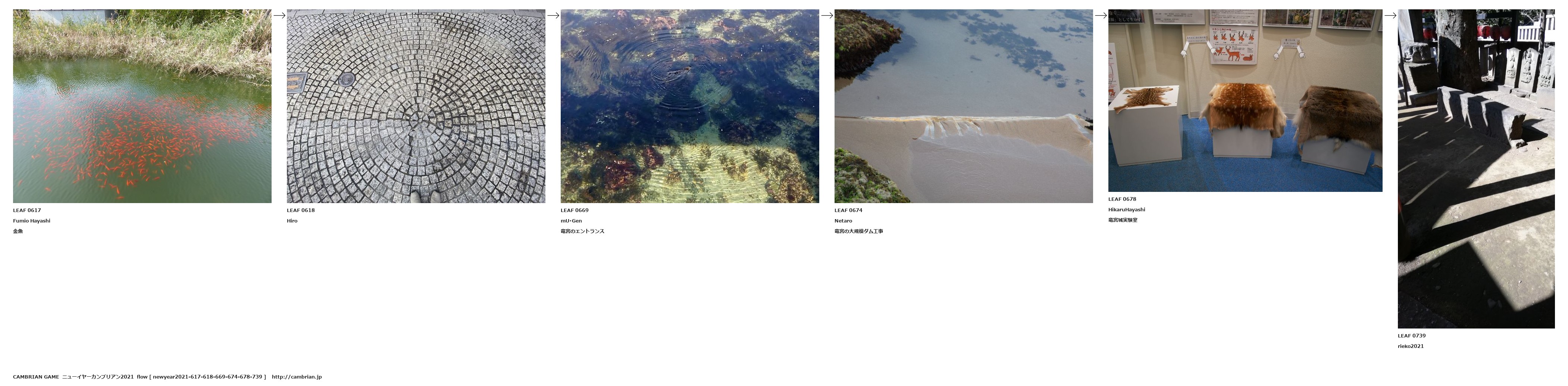The height and width of the screenshot is (386, 1568).
Task: Click the arrow after the sand dam photo
Action: tap(1101, 16)
